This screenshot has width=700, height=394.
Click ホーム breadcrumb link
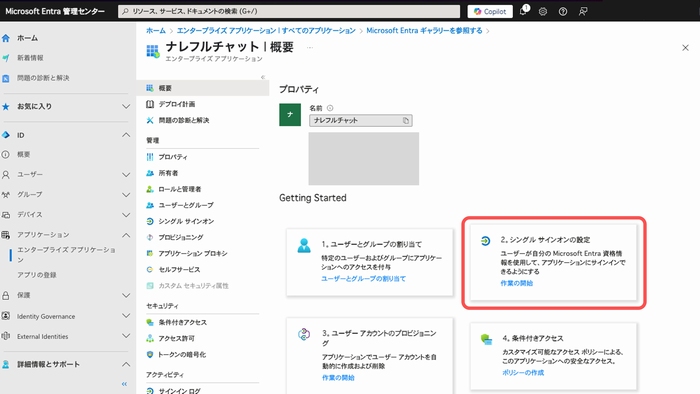click(x=156, y=31)
